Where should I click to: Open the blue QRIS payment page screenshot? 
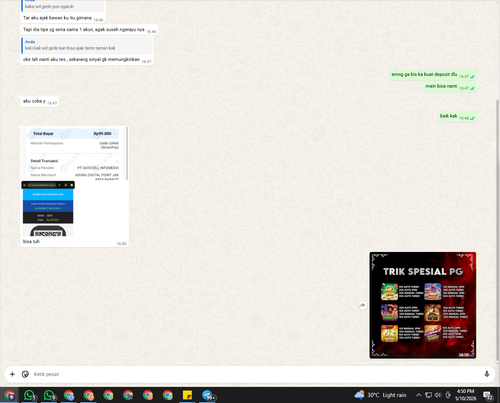point(48,208)
